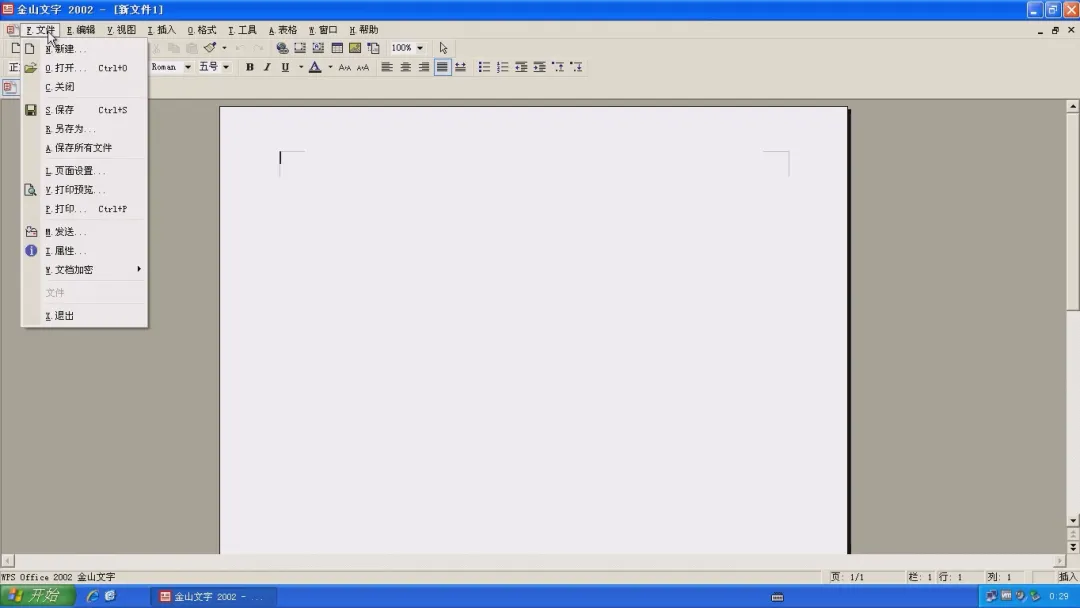Choose 另存为 in the File menu
The image size is (1080, 608).
[85, 129]
